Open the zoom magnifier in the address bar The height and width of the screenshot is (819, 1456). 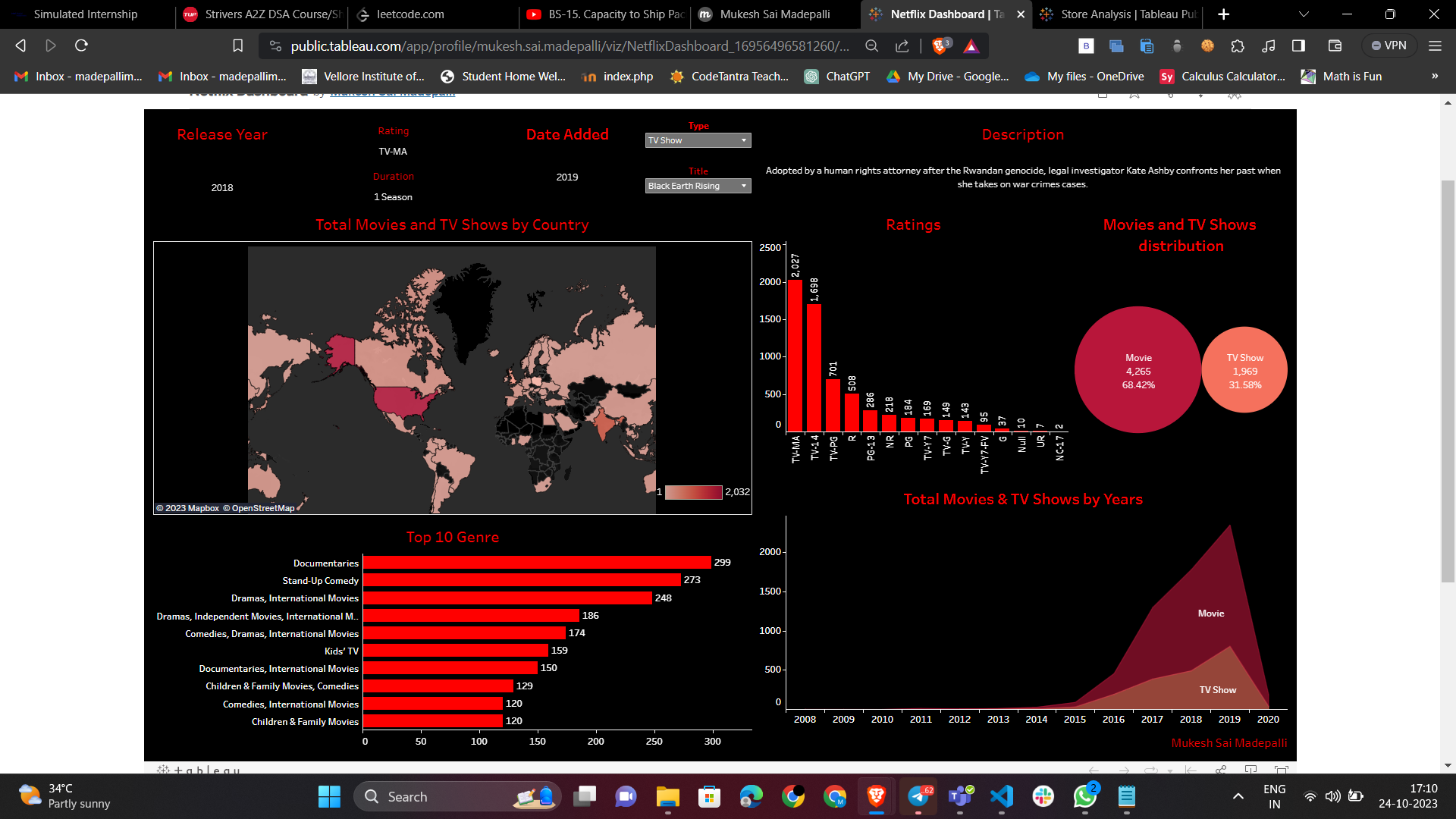click(872, 46)
